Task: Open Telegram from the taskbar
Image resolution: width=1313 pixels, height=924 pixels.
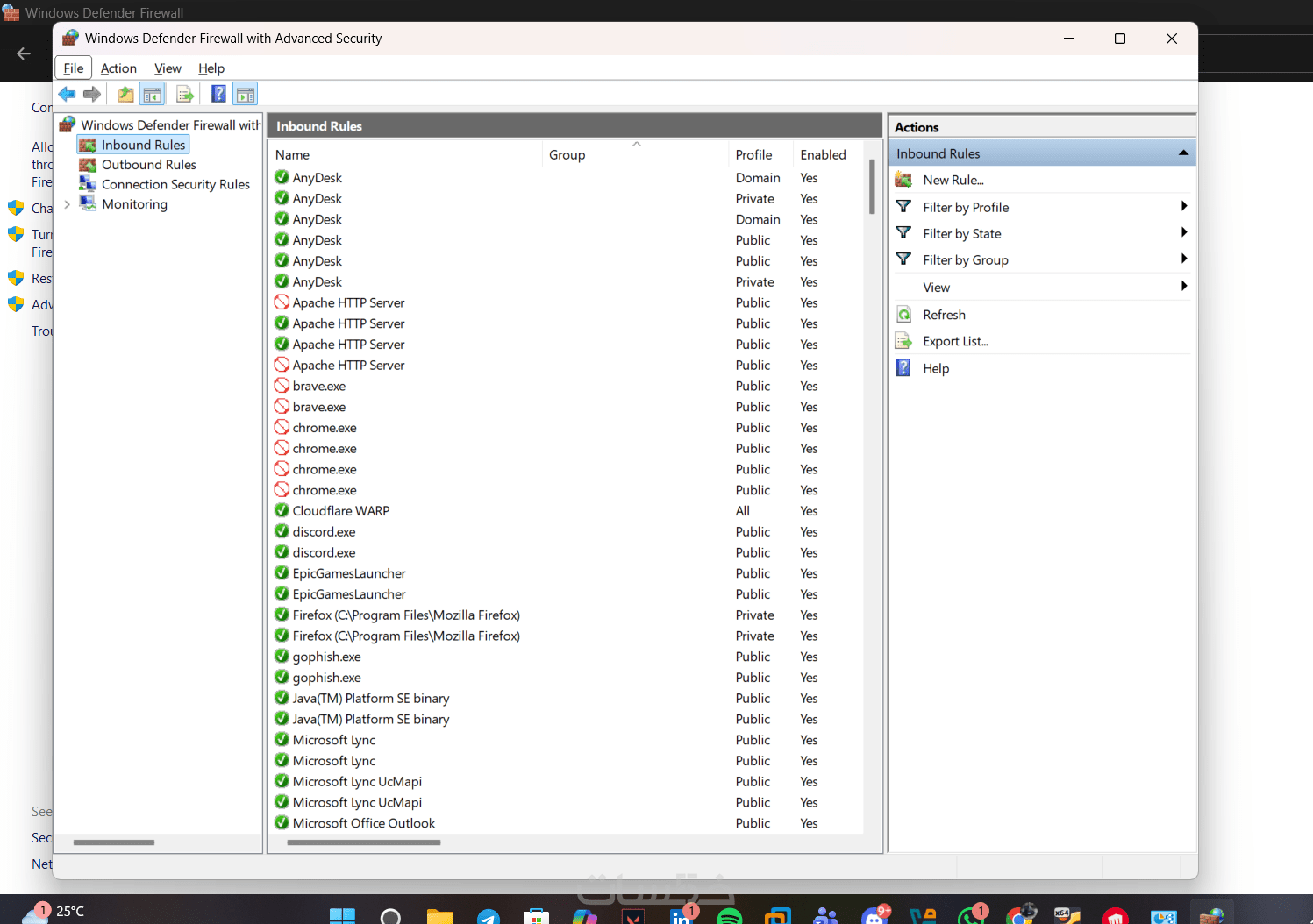Action: point(489,917)
